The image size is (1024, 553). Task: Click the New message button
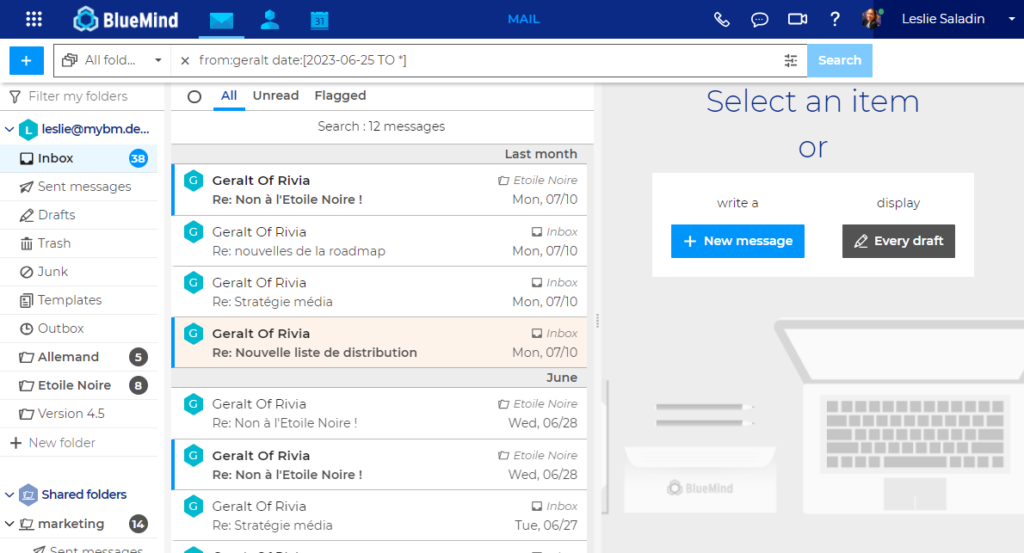click(x=737, y=241)
